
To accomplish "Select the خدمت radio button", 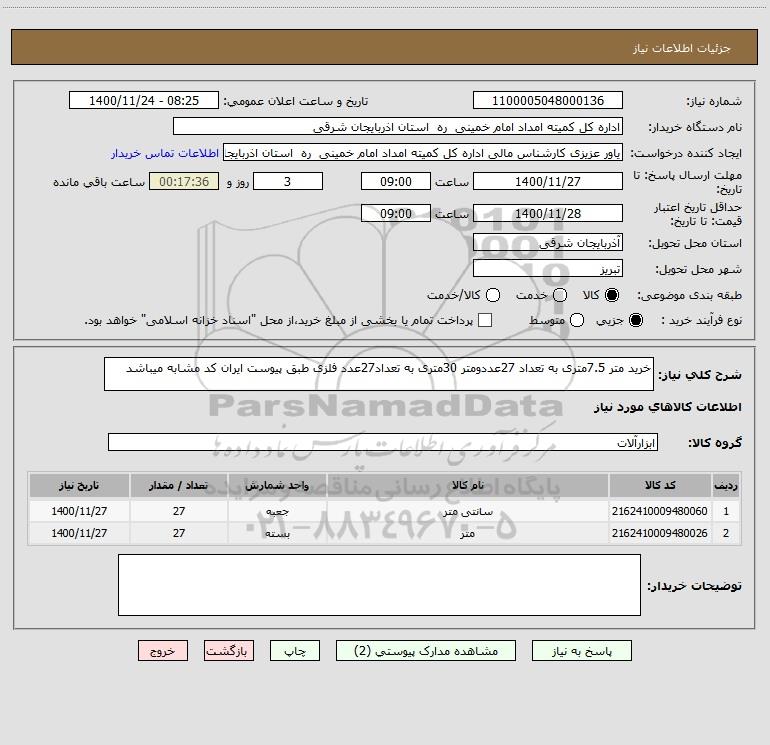I will tap(560, 295).
